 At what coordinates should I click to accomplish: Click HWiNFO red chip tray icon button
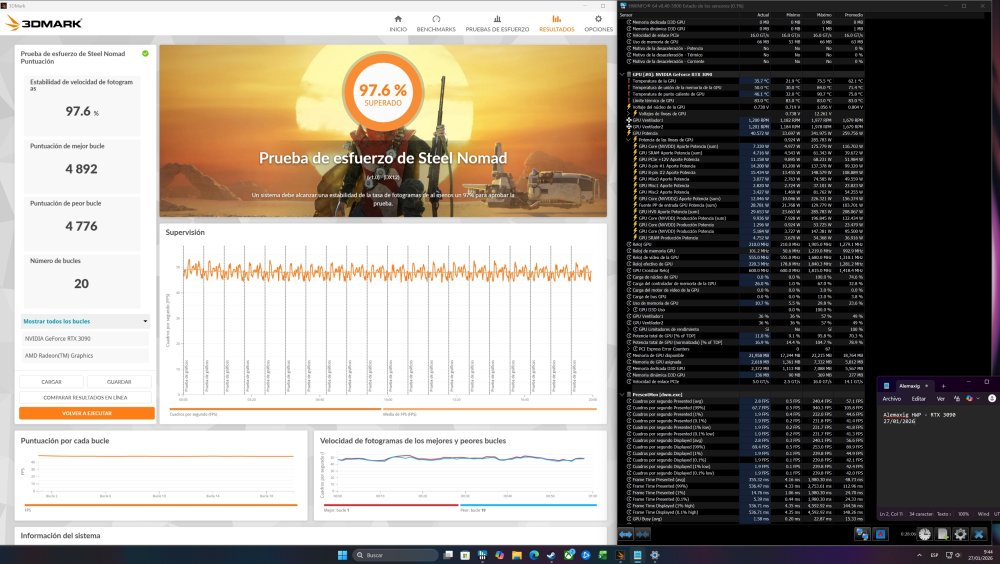pyautogui.click(x=881, y=534)
